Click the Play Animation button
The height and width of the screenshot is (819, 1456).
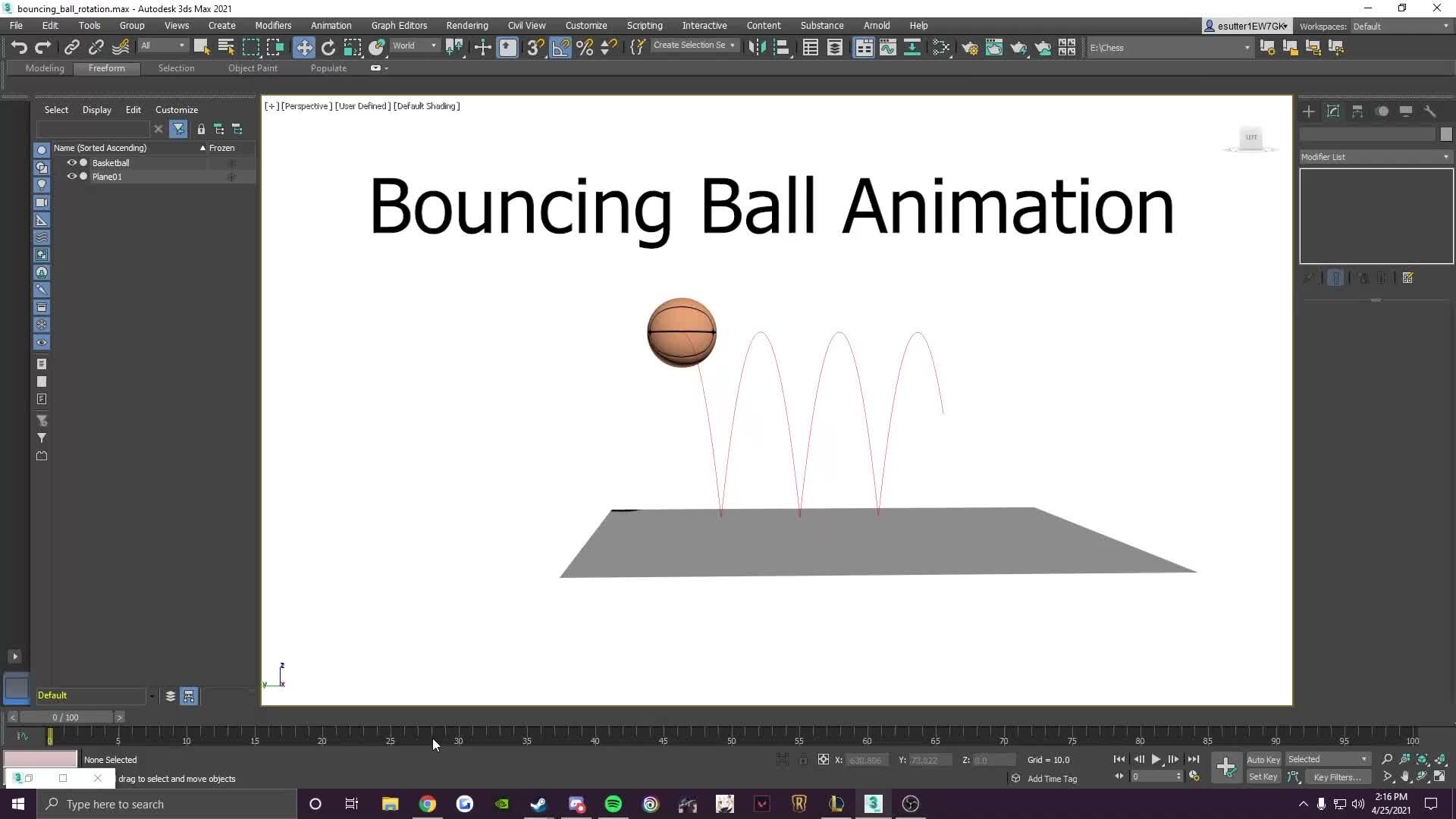[1157, 759]
